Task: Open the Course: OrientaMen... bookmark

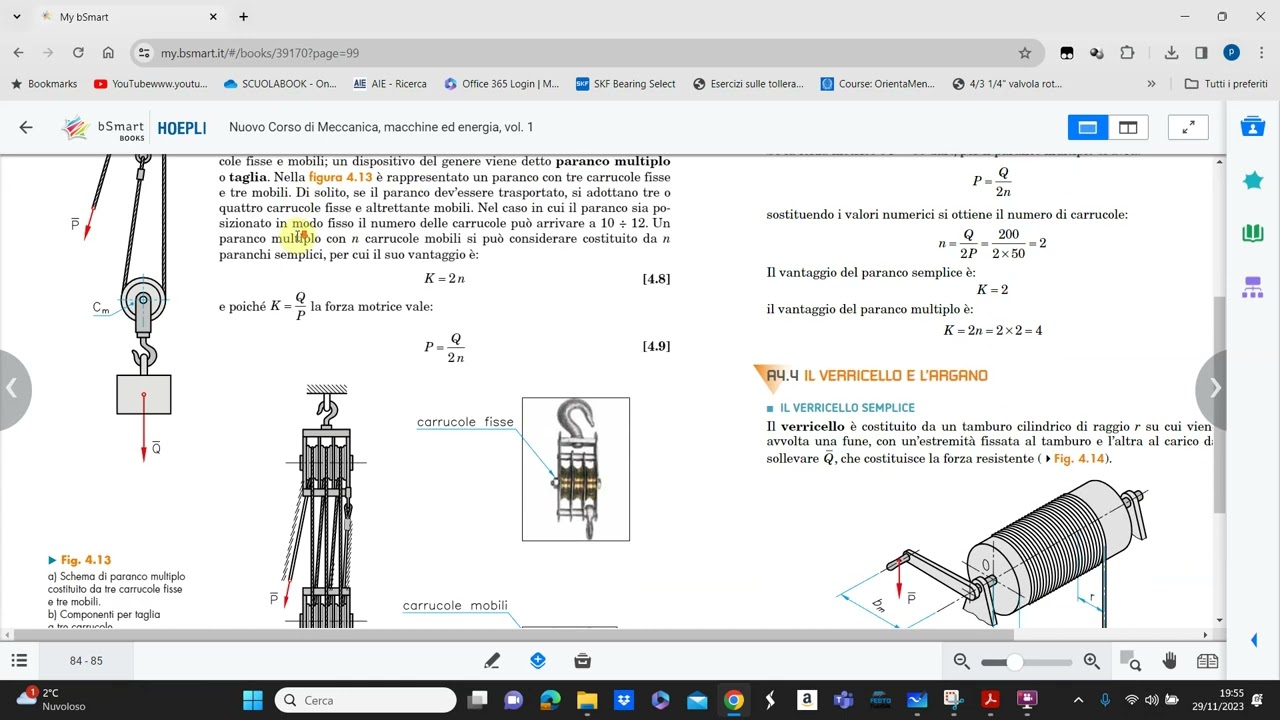Action: point(878,84)
